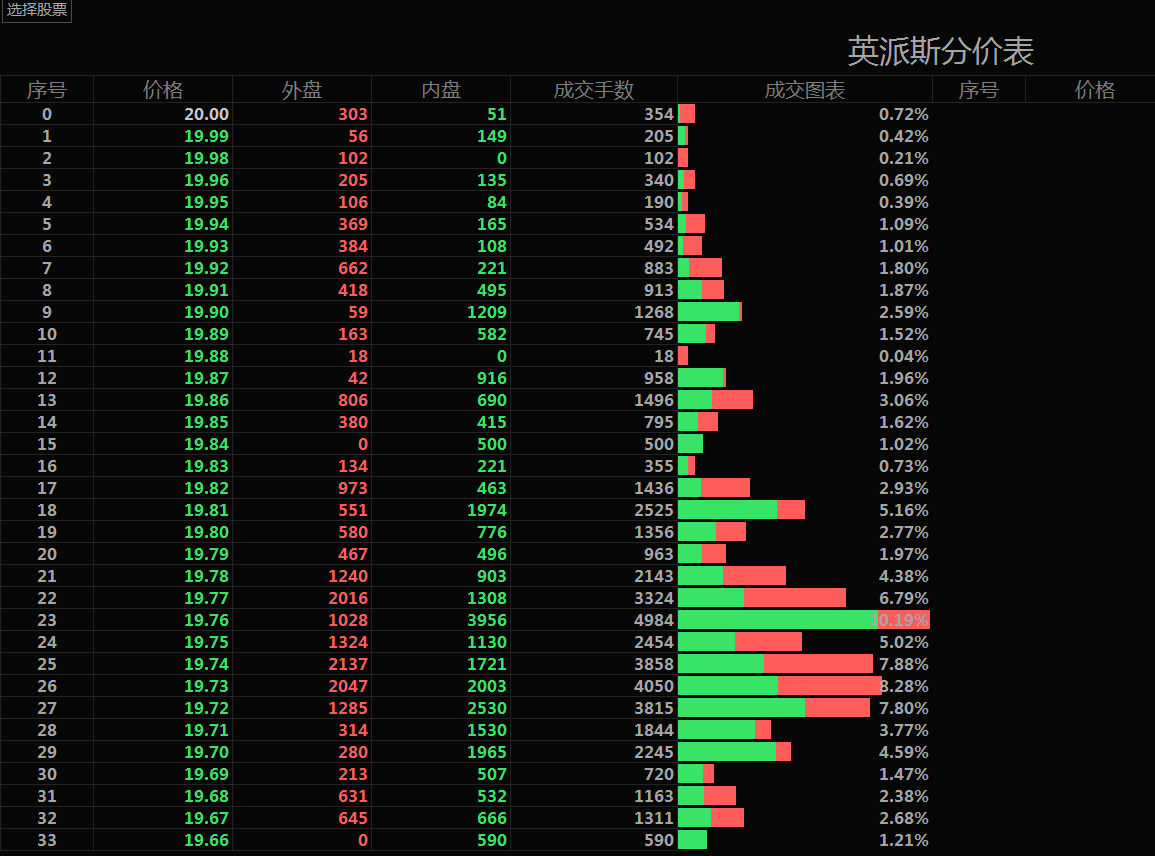This screenshot has height=856, width=1155.
Task: Select the 3956 内盘 value
Action: click(x=487, y=620)
